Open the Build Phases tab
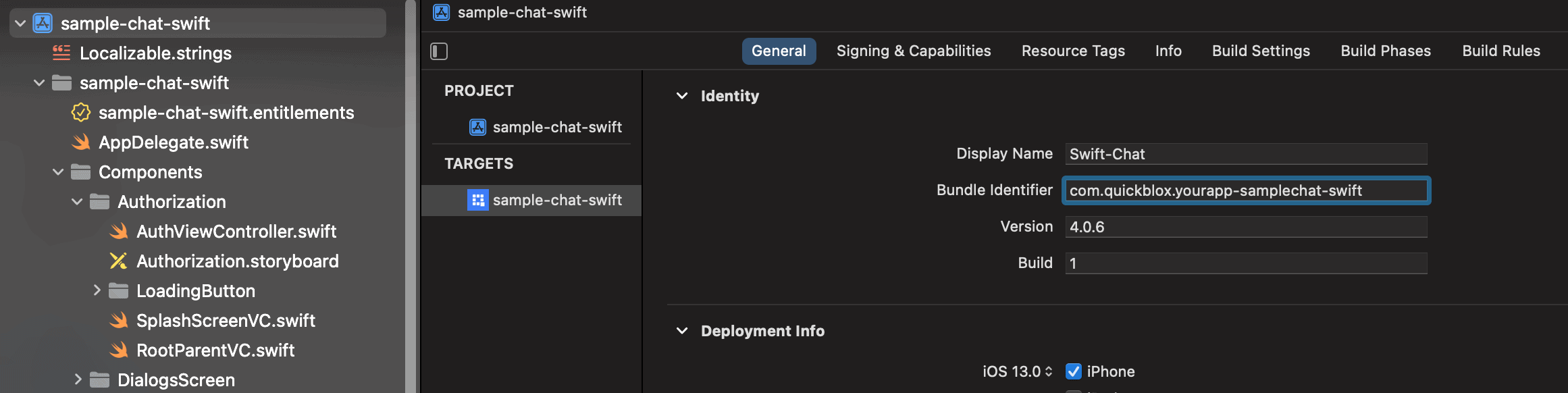Screen dimensions: 1568x393 [1386, 51]
